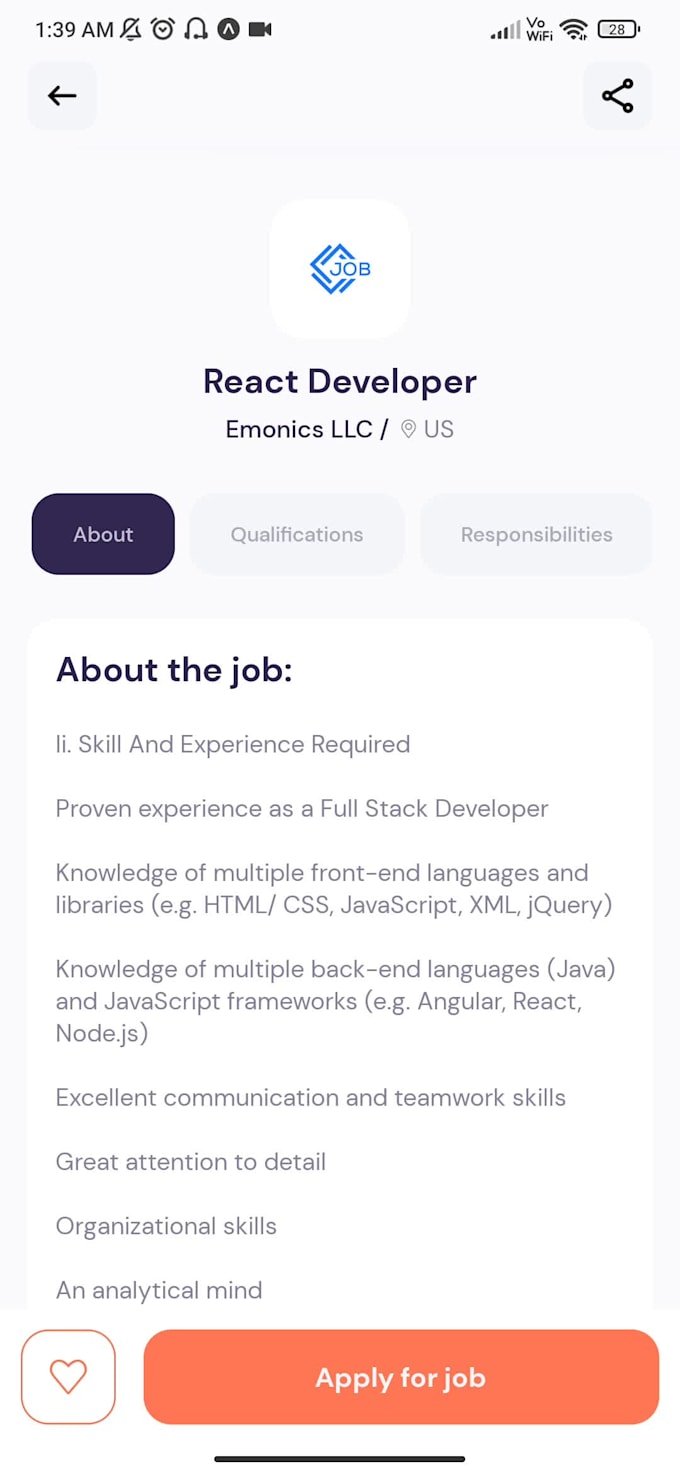Tap the About the job heading
Viewport: 680px width, 1473px height.
pyautogui.click(x=174, y=670)
